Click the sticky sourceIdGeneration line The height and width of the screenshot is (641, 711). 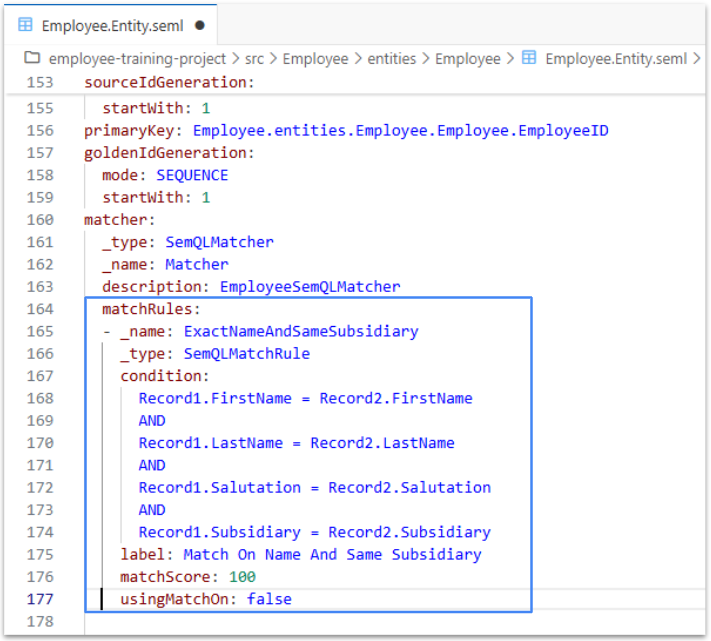click(165, 82)
